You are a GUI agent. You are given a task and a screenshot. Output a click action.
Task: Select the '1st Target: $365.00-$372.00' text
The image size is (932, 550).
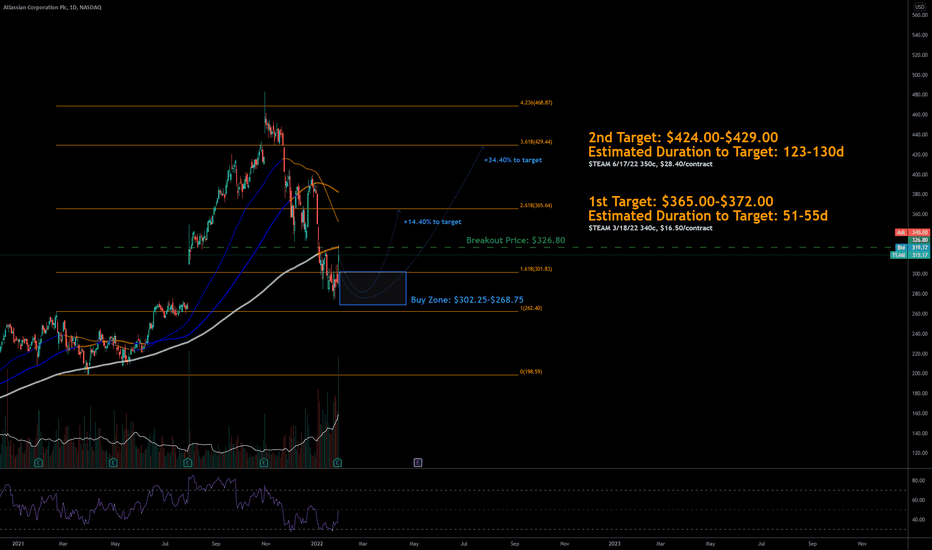[681, 202]
